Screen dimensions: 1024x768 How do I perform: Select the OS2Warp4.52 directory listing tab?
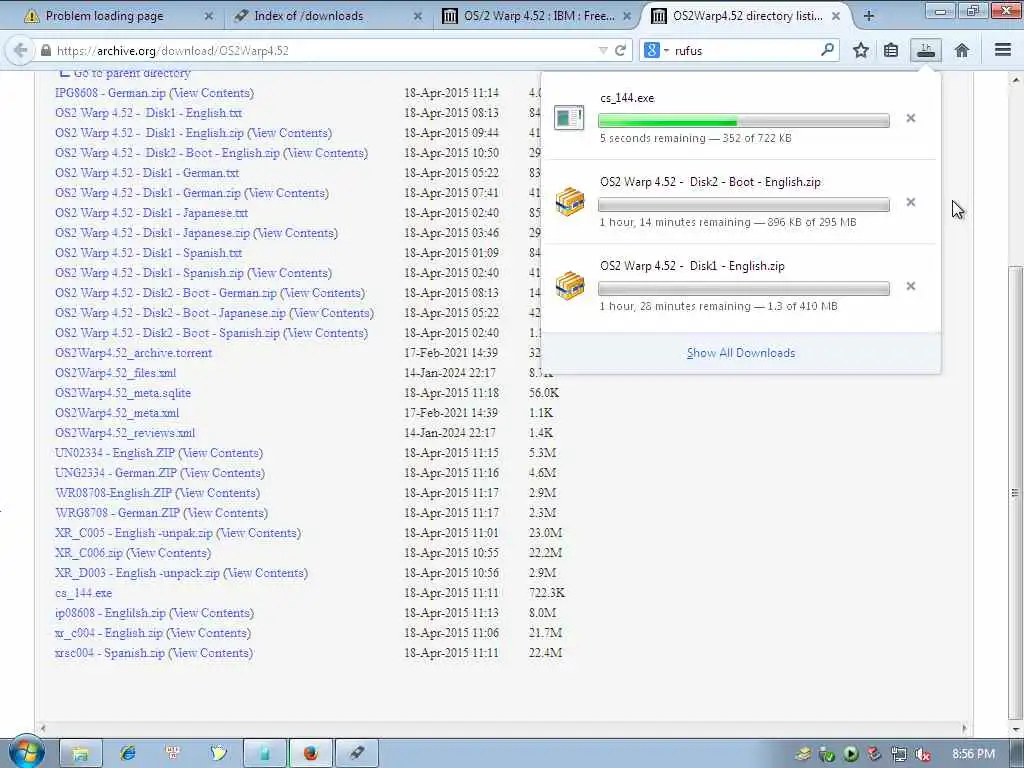747,16
